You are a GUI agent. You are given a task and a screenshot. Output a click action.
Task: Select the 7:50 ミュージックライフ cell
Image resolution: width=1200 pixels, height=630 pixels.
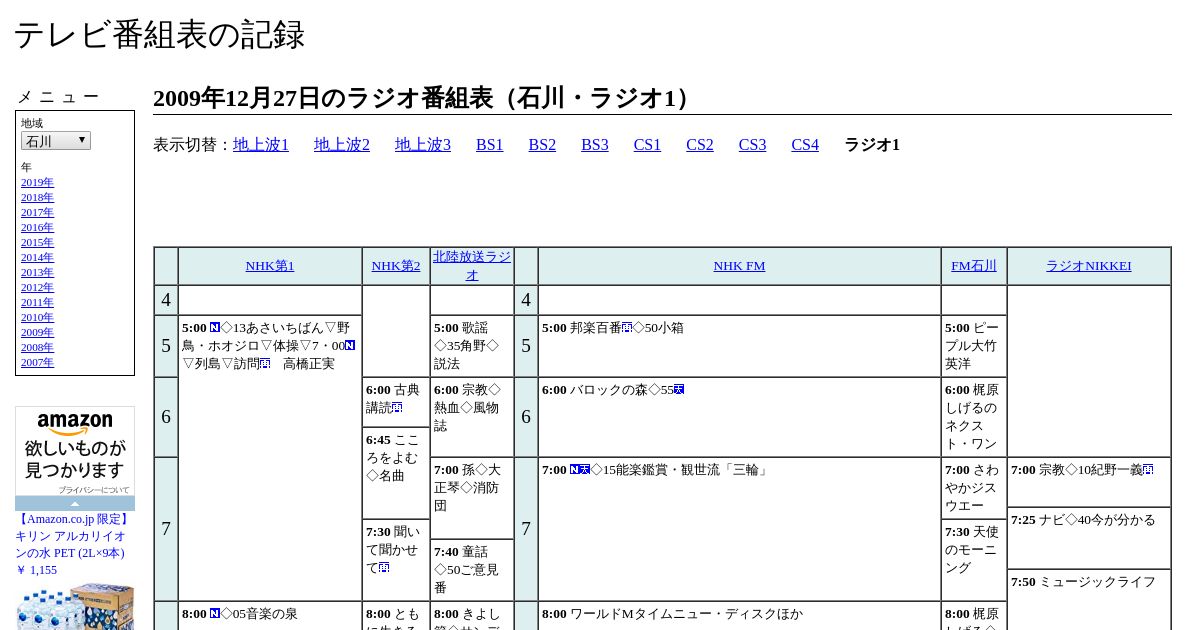(x=1089, y=600)
